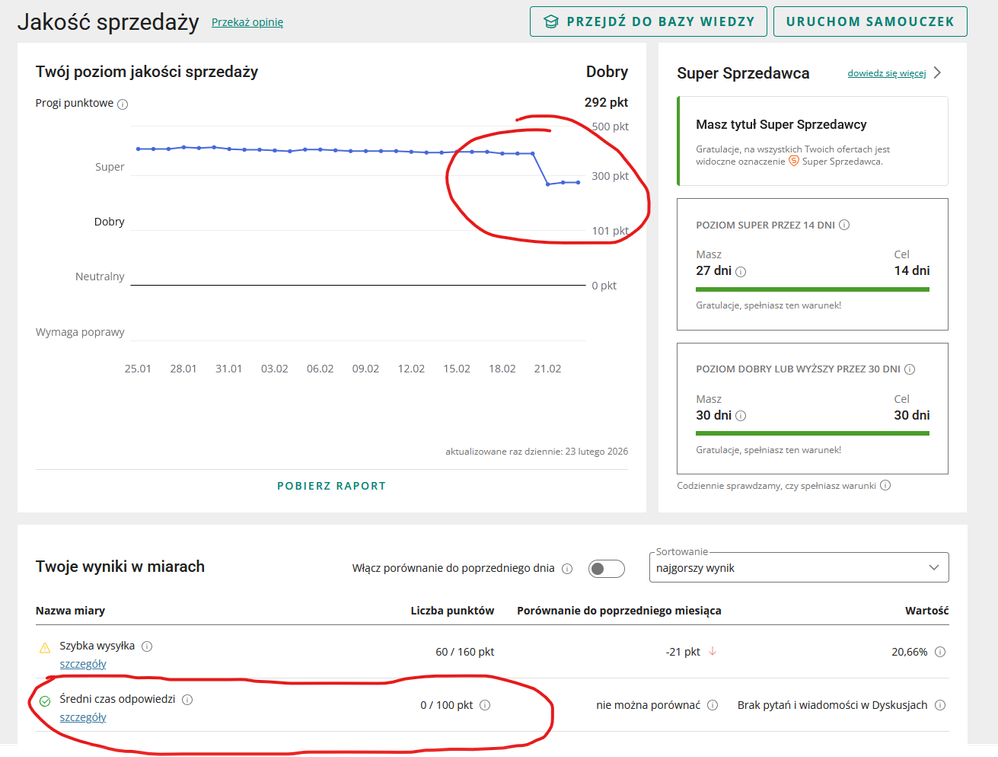Toggle comparison to previous day switch
Image resolution: width=998 pixels, height=757 pixels.
606,569
